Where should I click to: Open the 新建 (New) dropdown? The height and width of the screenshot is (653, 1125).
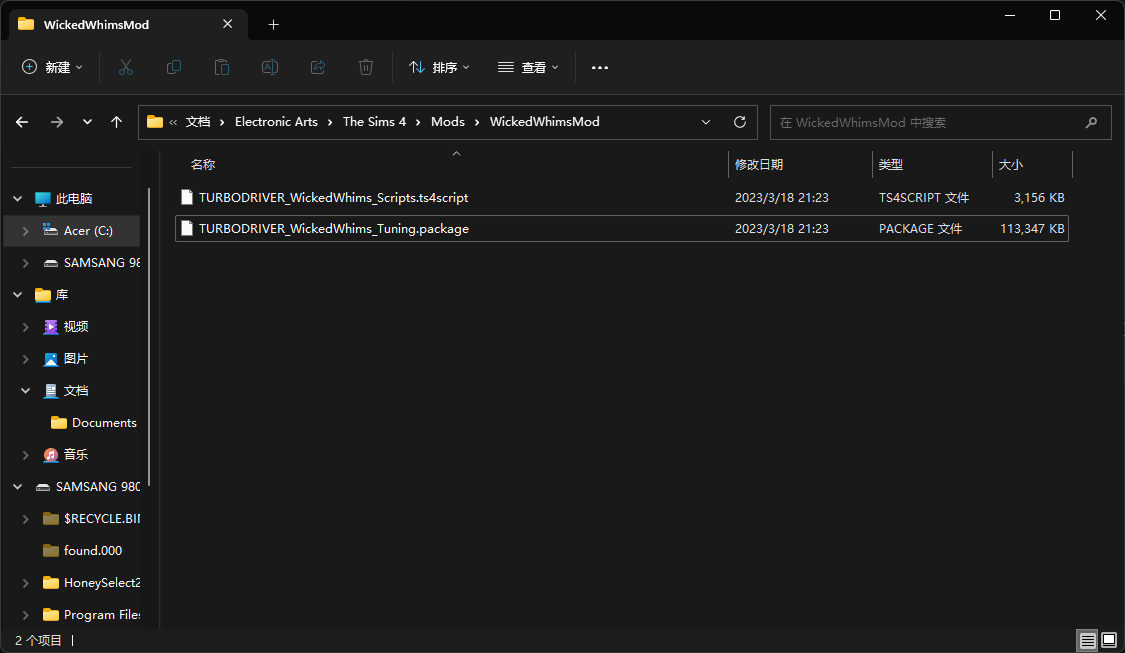[52, 67]
